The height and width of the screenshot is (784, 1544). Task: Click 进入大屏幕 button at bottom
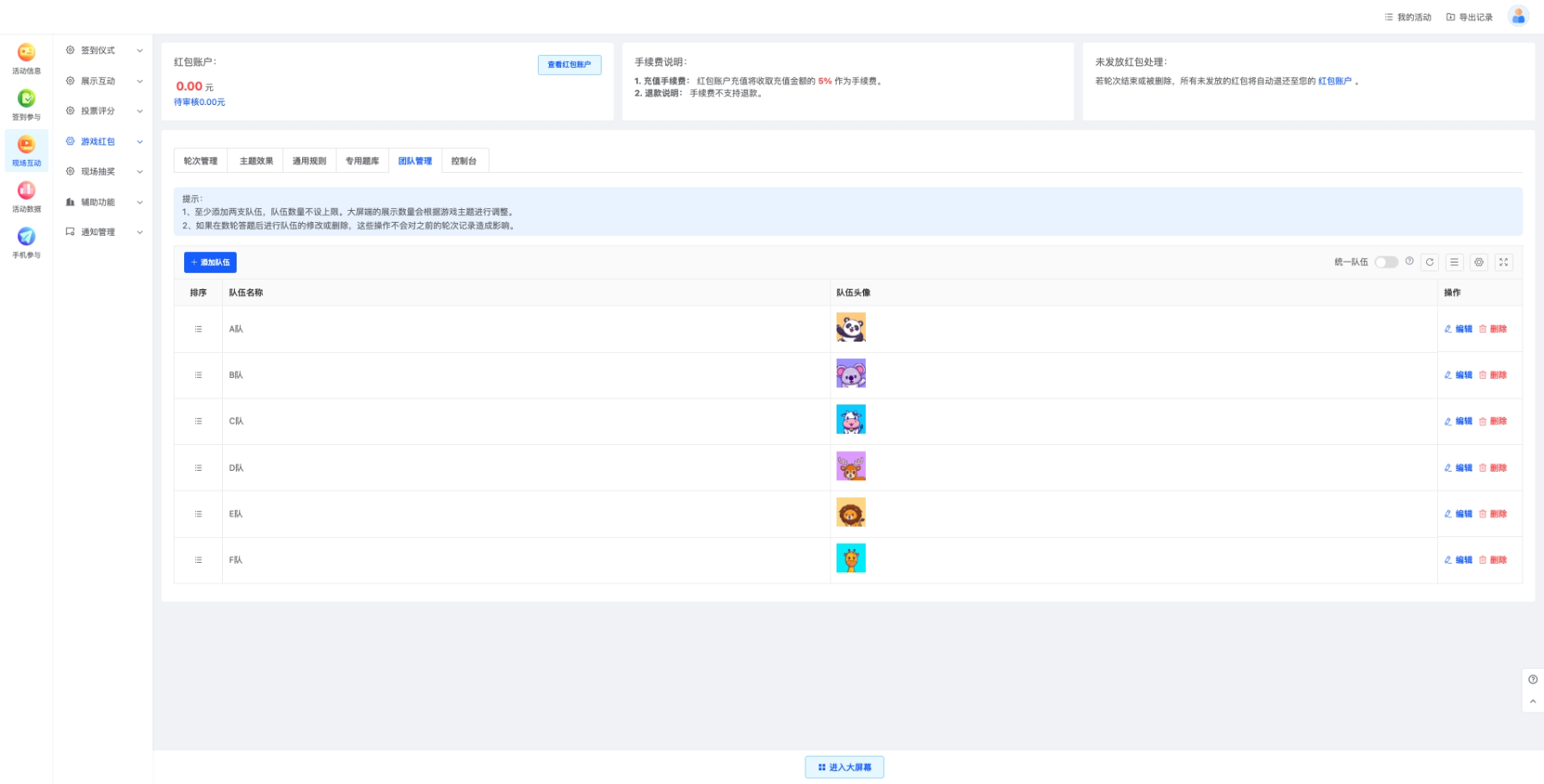(844, 768)
